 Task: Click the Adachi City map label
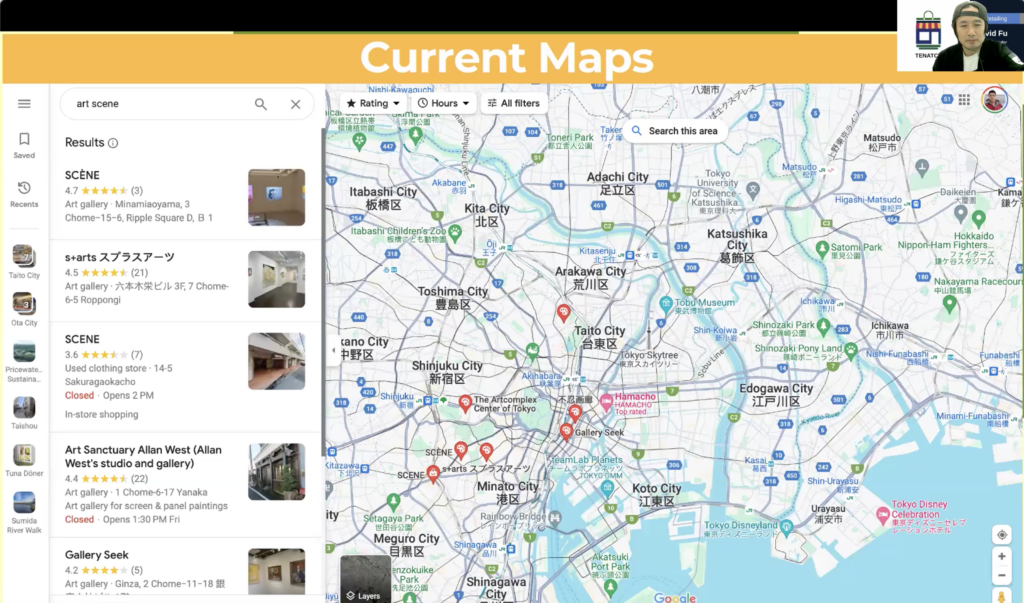pos(617,183)
